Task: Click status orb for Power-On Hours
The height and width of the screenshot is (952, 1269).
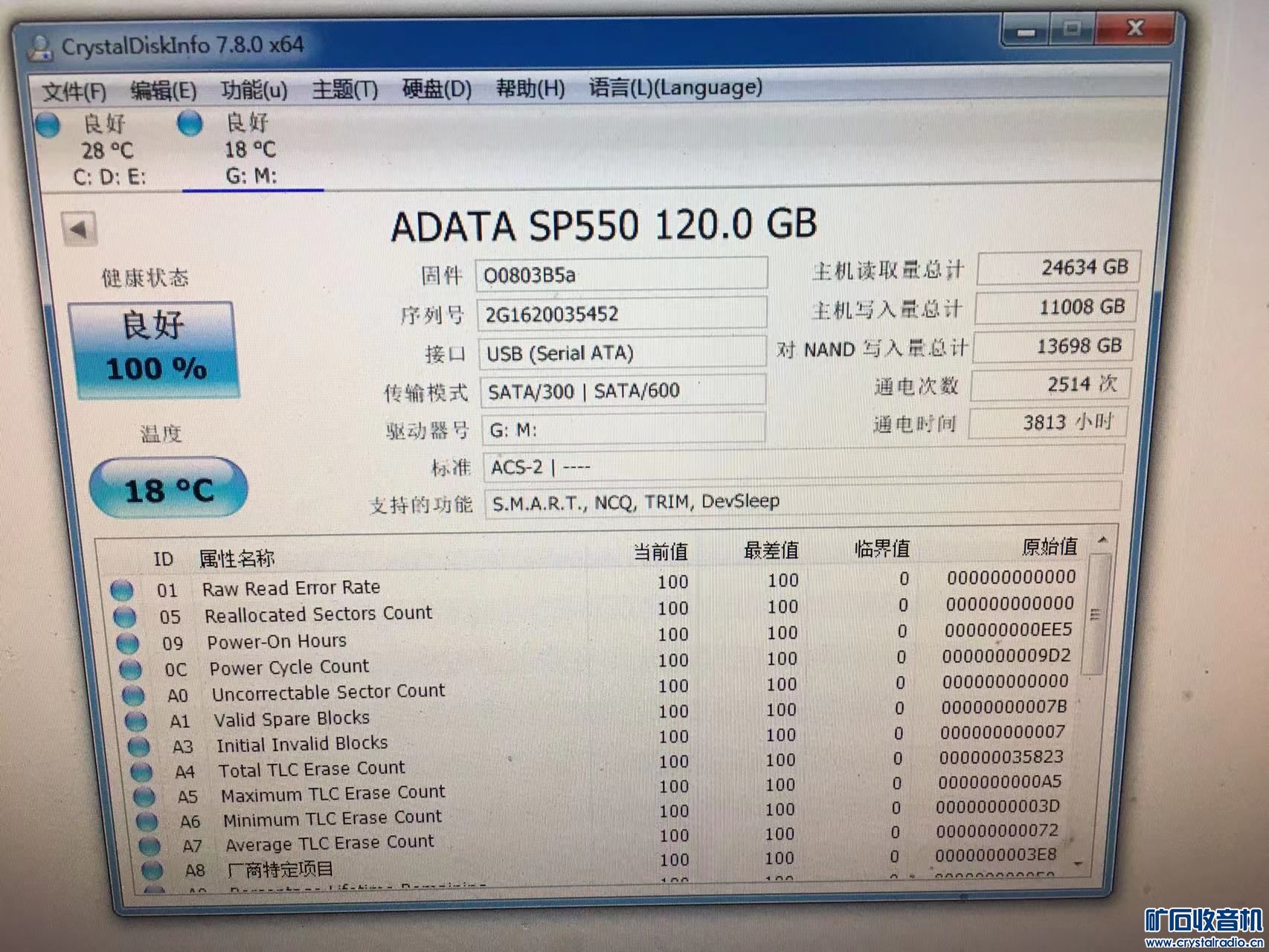Action: point(128,644)
